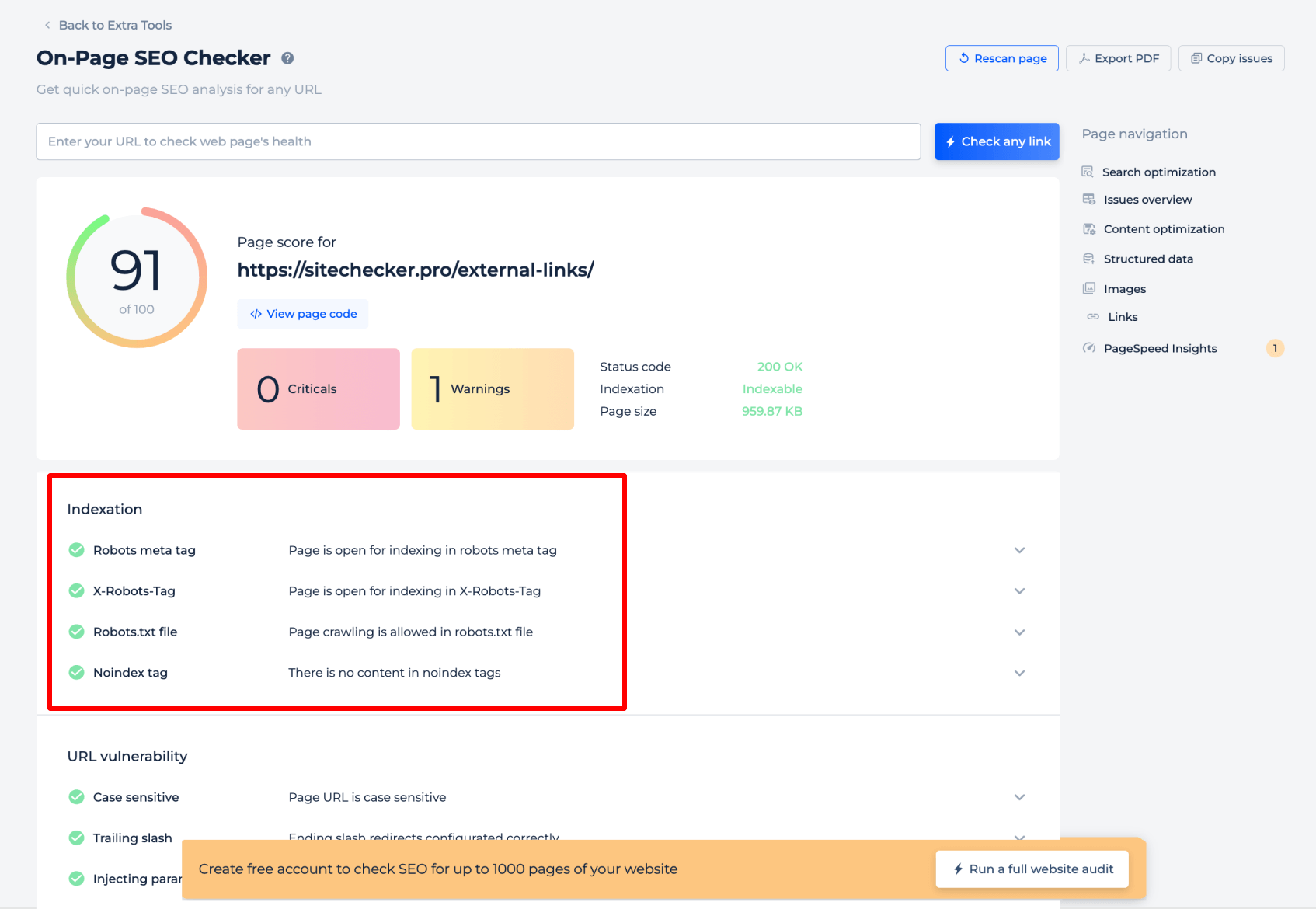The image size is (1316, 909).
Task: Click the green check icon for Robots meta tag
Action: point(76,550)
